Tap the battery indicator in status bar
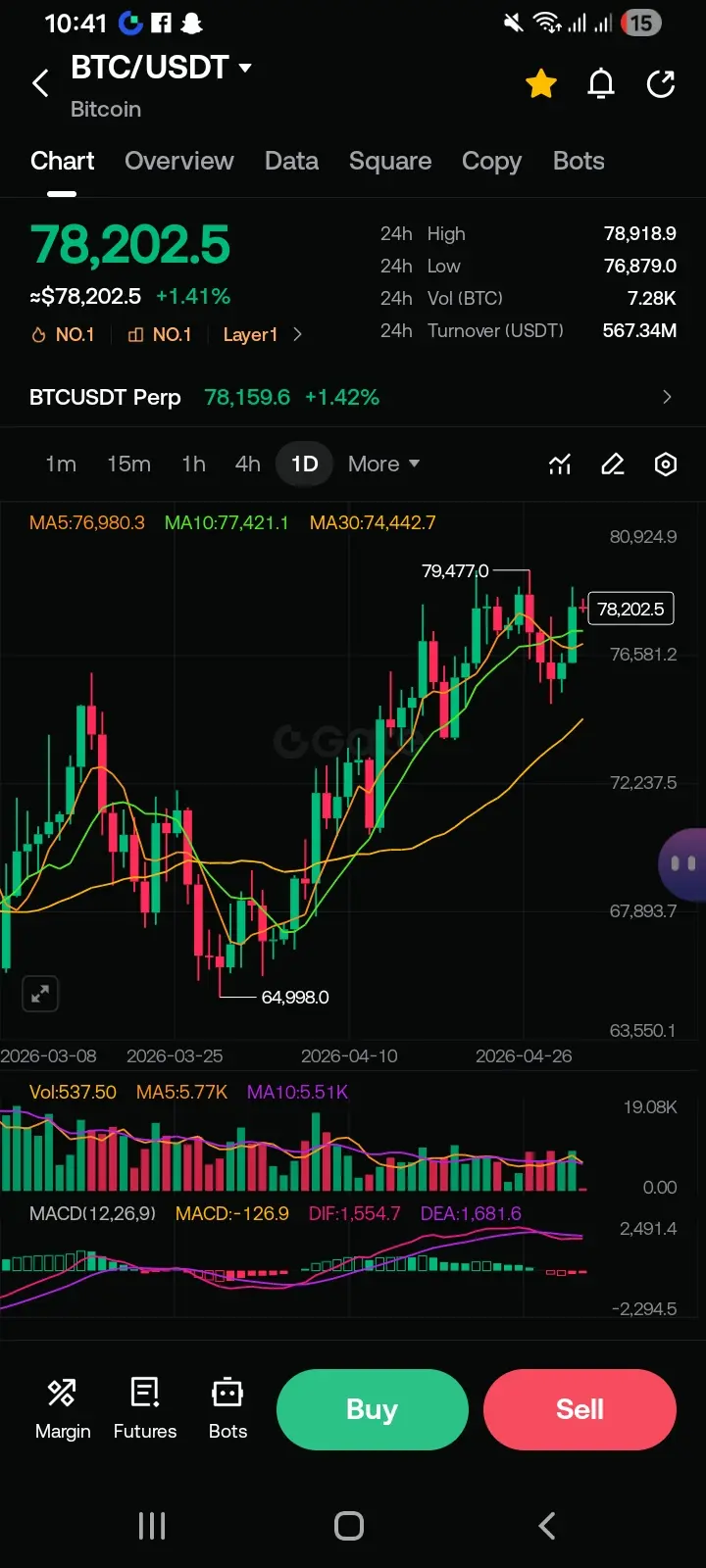Screen dimensions: 706x1568 click(640, 23)
